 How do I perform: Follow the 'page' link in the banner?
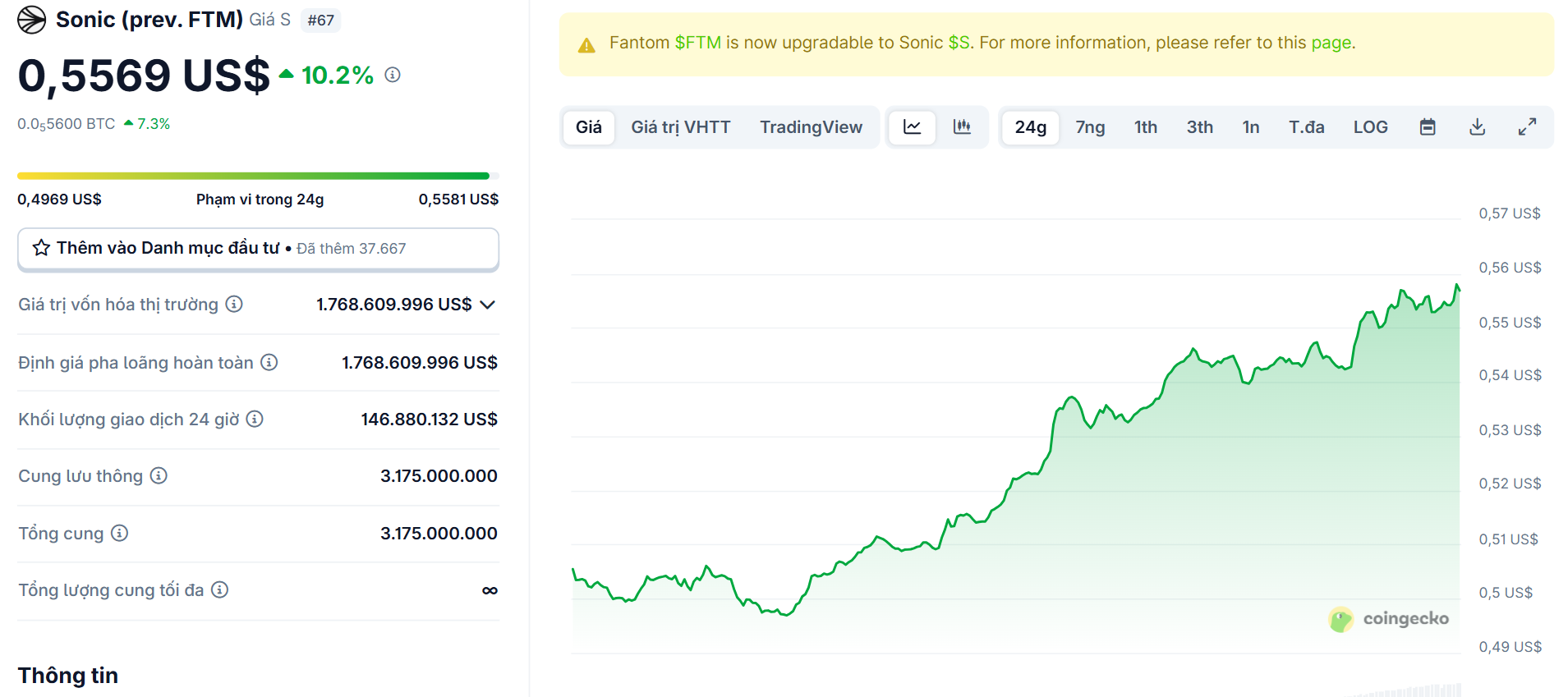pos(1331,43)
